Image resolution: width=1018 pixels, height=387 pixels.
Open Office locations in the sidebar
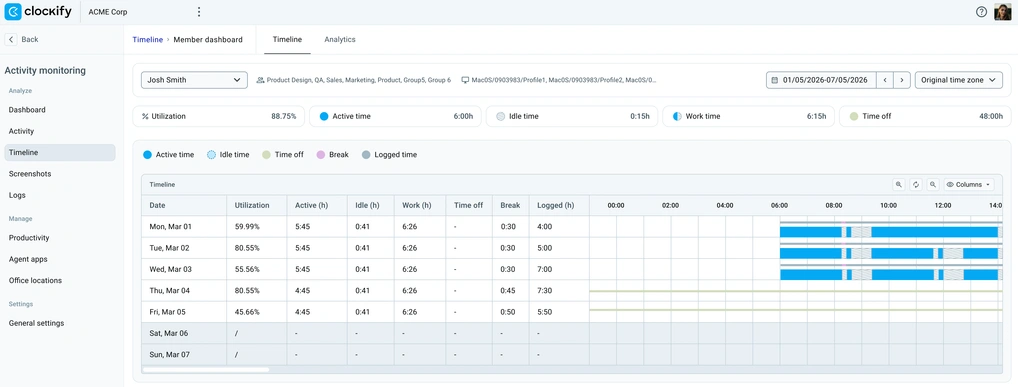35,281
